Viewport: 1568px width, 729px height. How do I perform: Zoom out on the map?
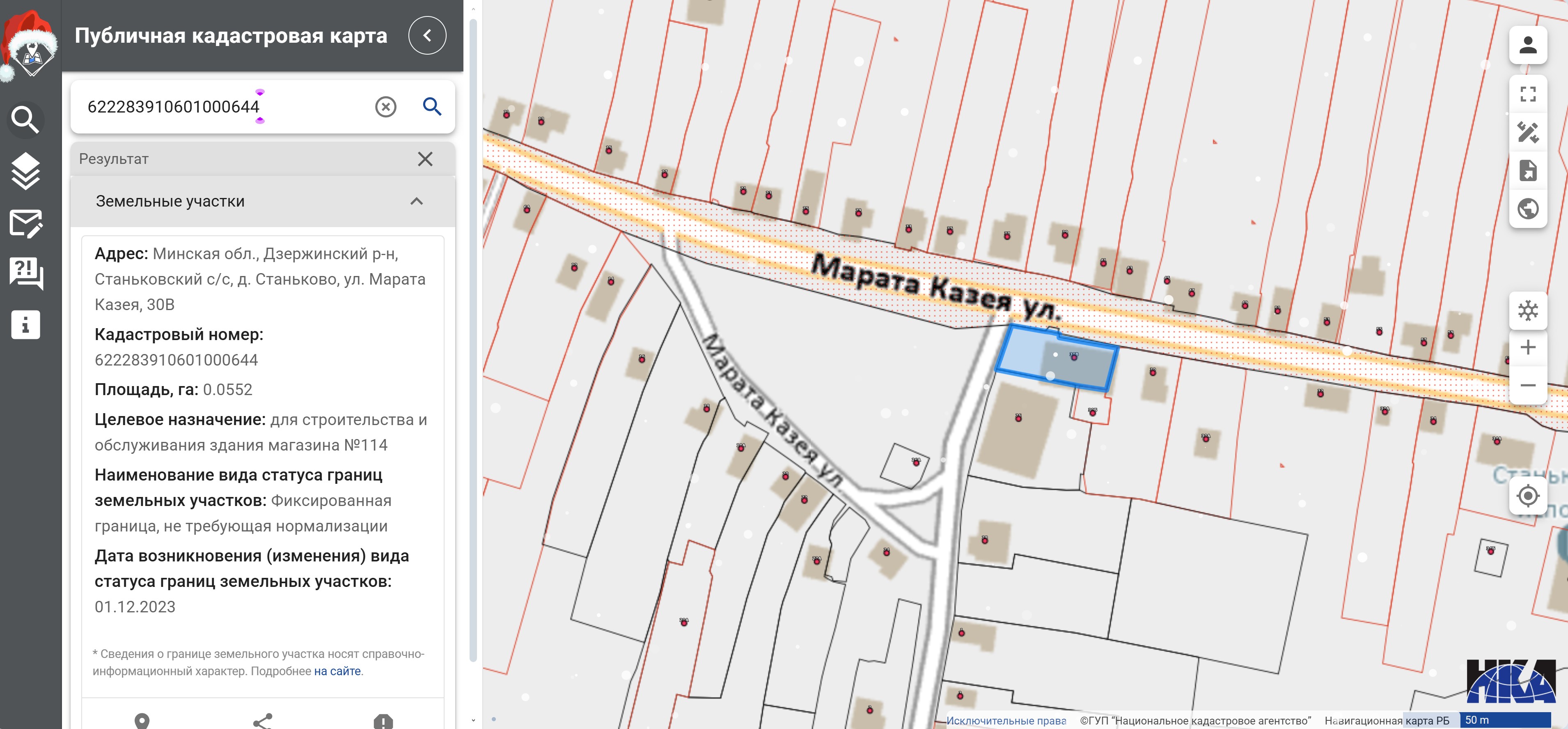point(1527,386)
